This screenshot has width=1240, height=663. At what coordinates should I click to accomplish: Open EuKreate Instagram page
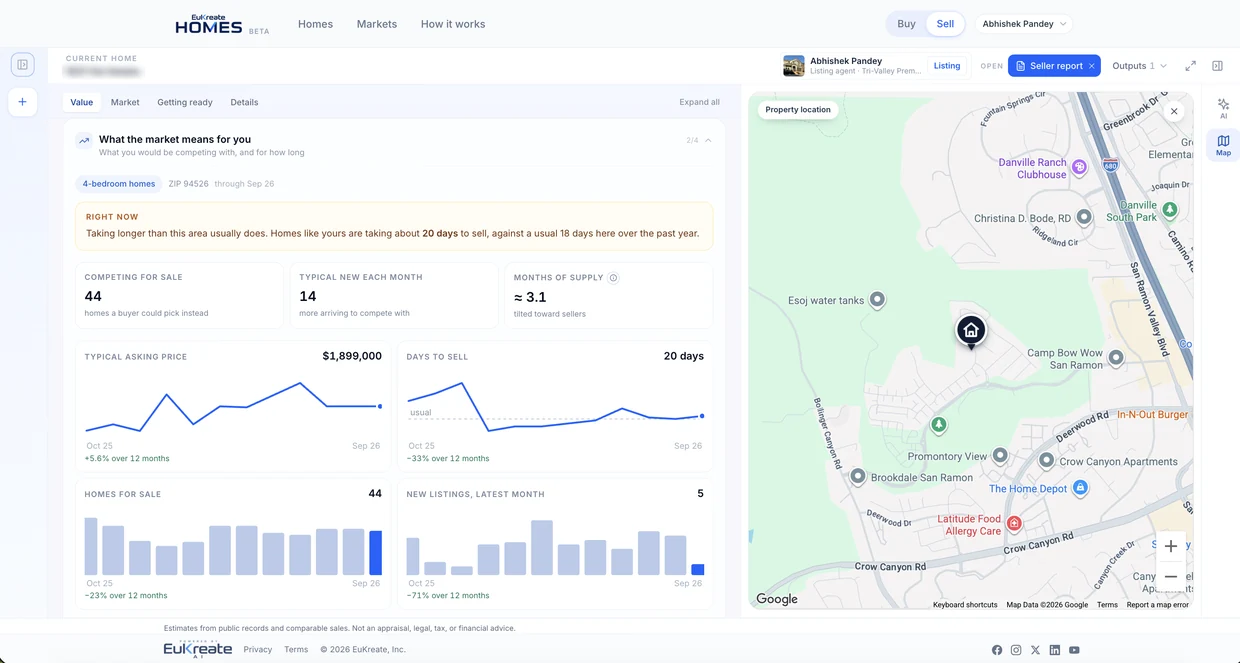[1016, 650]
